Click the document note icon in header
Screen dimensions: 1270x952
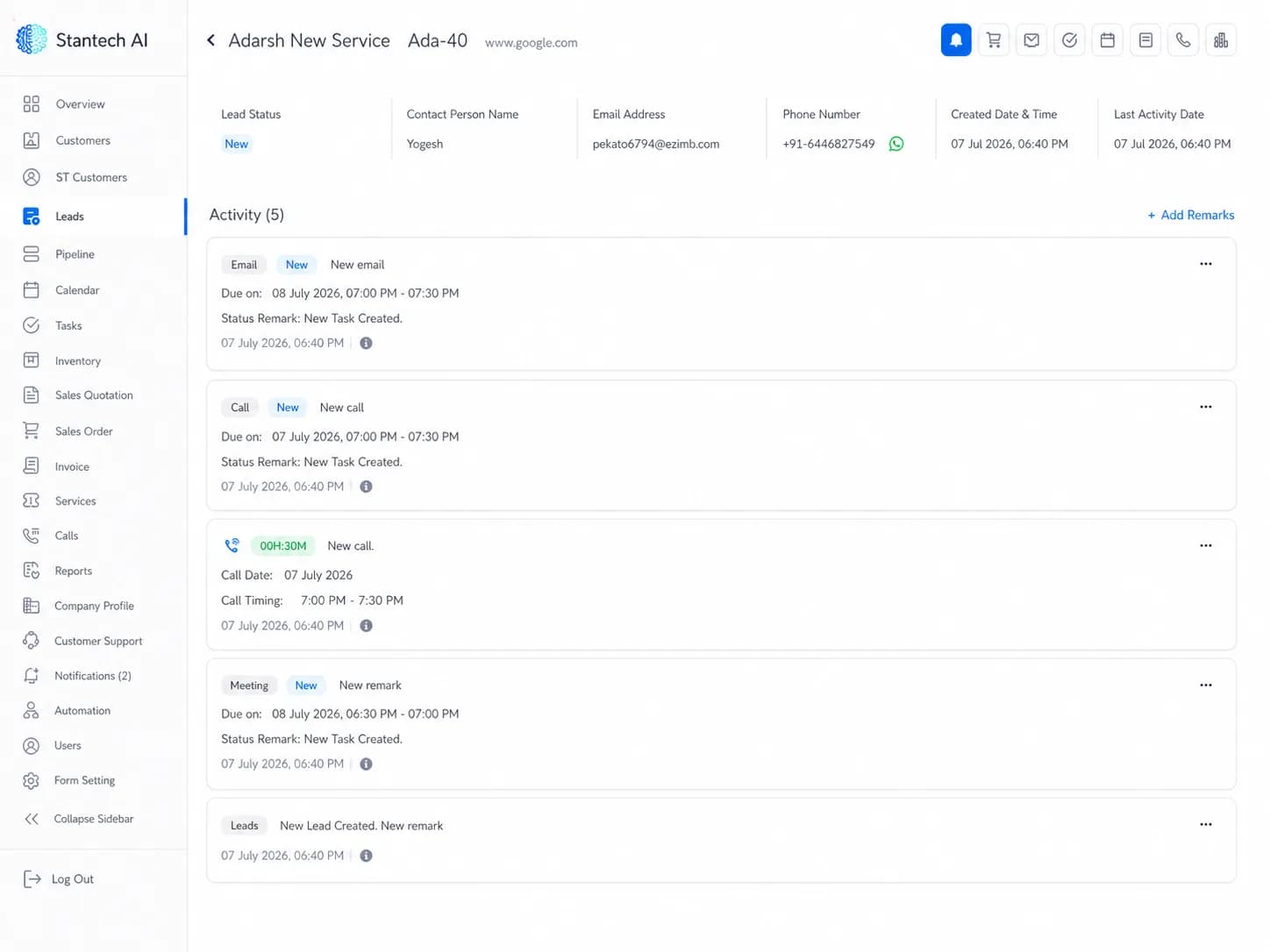[1145, 40]
